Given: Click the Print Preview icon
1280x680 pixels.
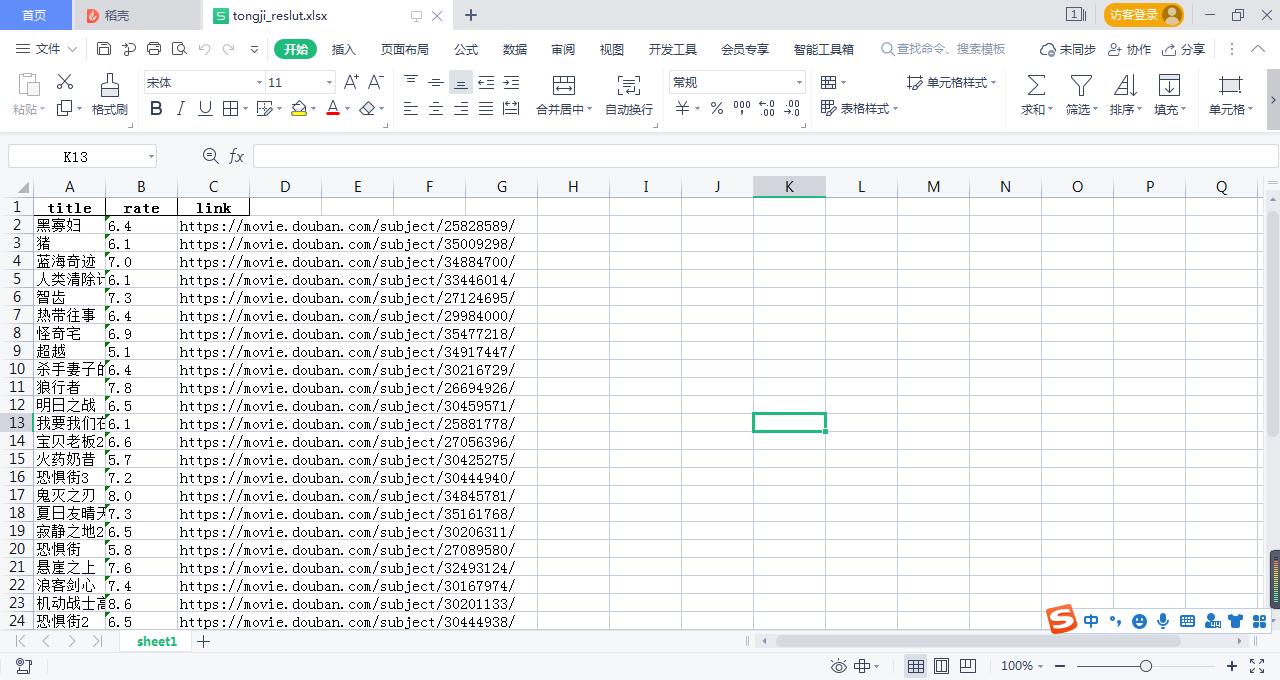Looking at the screenshot, I should [179, 49].
